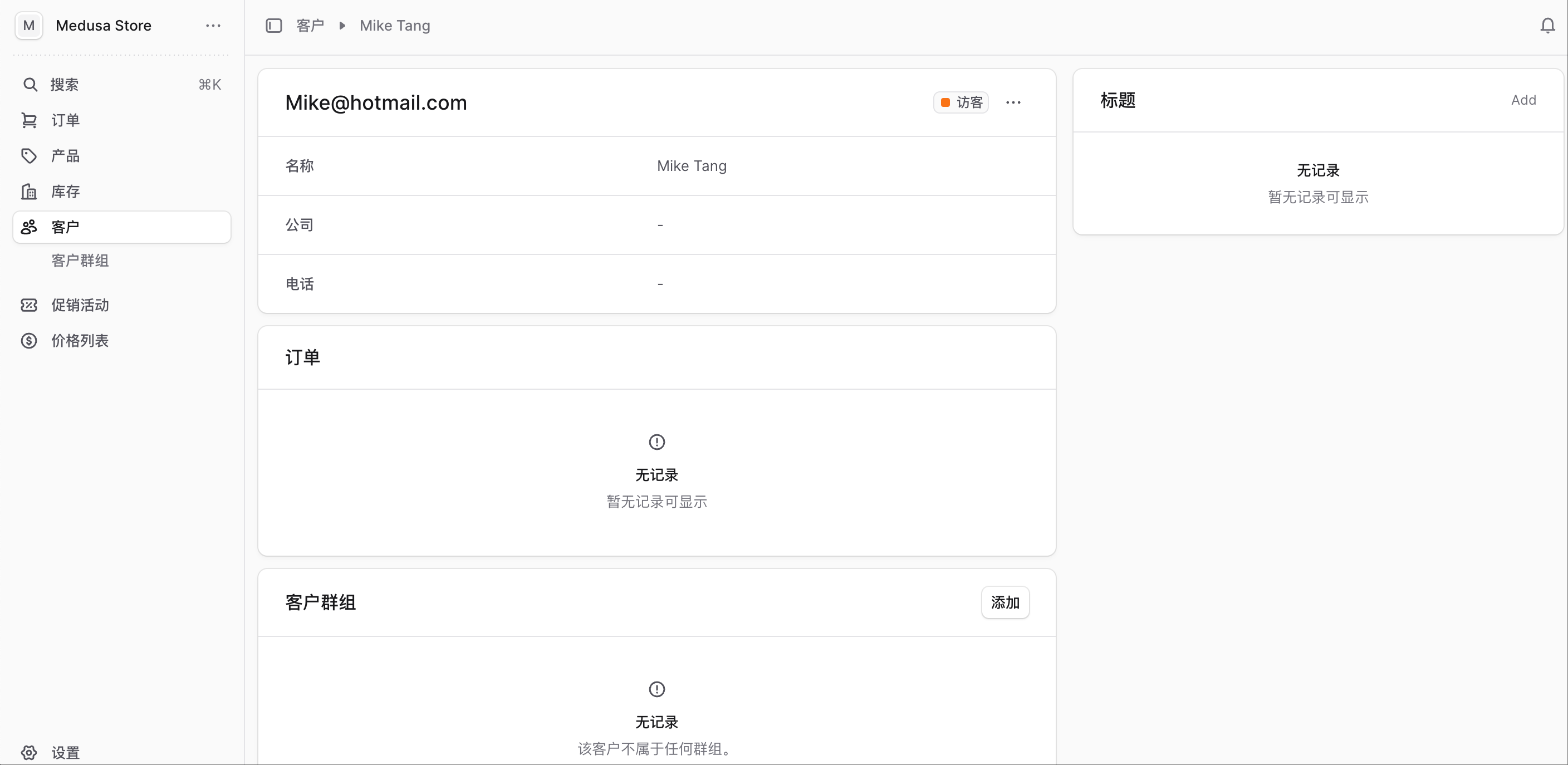Open the store options ellipsis menu
1568x765 pixels.
click(213, 26)
